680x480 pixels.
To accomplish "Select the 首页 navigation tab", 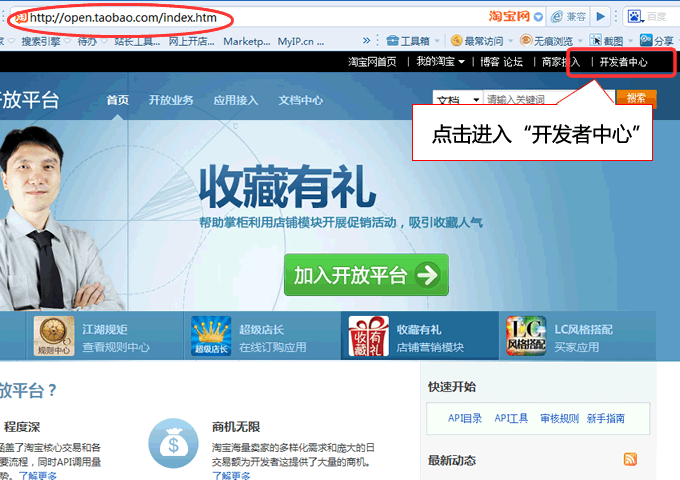I will click(x=118, y=100).
